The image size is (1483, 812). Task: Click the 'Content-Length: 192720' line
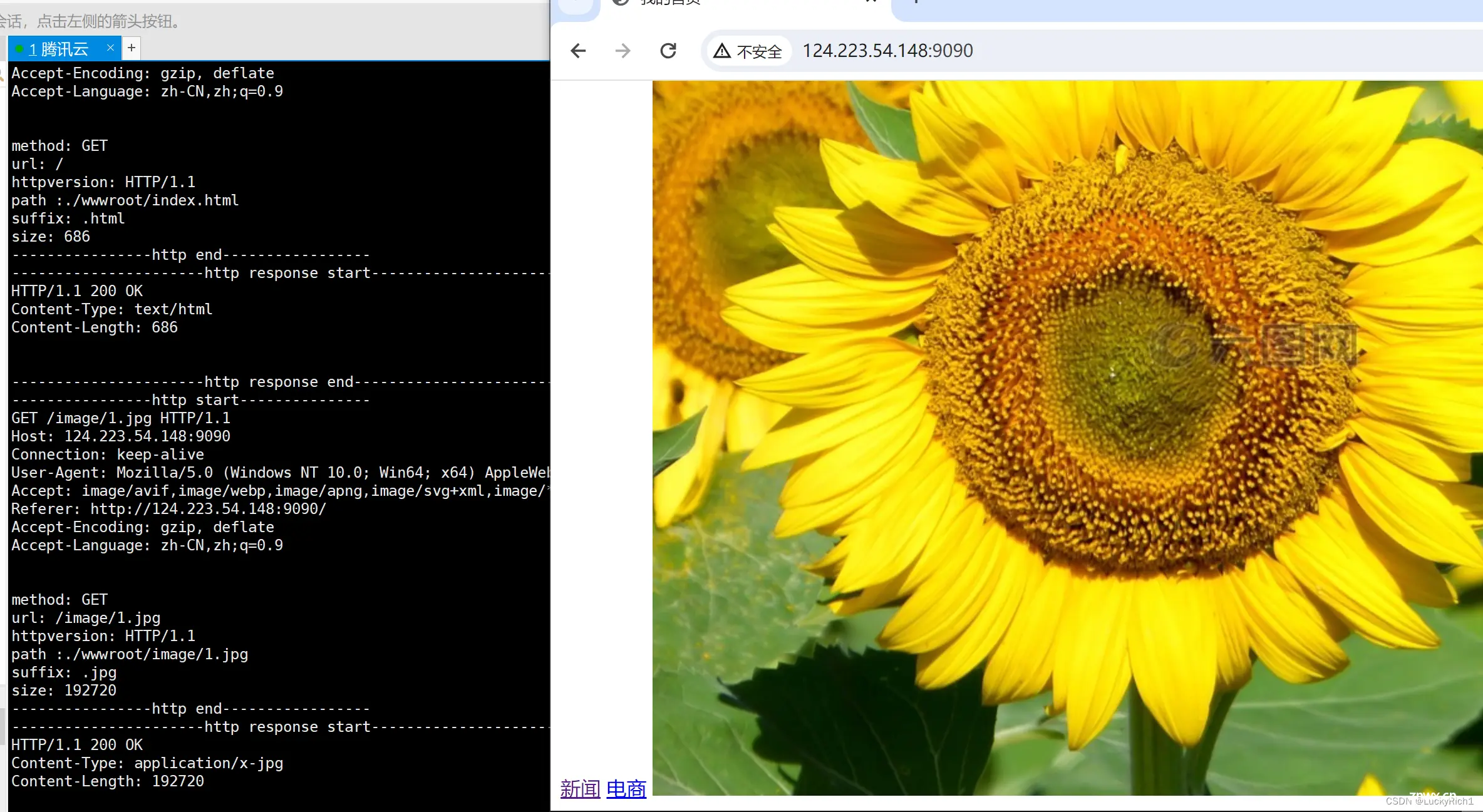click(x=108, y=781)
